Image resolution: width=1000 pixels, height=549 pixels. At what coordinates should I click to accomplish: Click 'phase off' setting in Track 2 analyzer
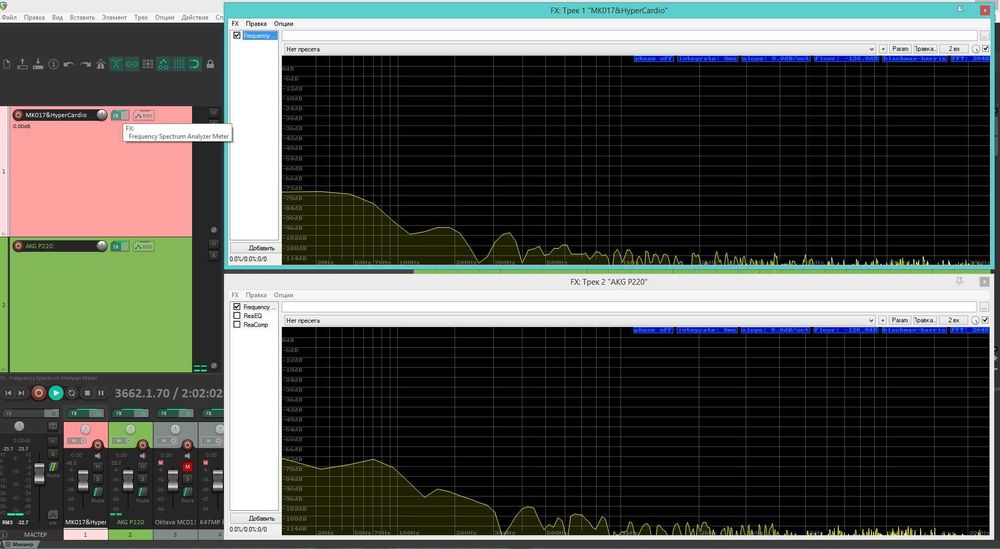tap(653, 330)
